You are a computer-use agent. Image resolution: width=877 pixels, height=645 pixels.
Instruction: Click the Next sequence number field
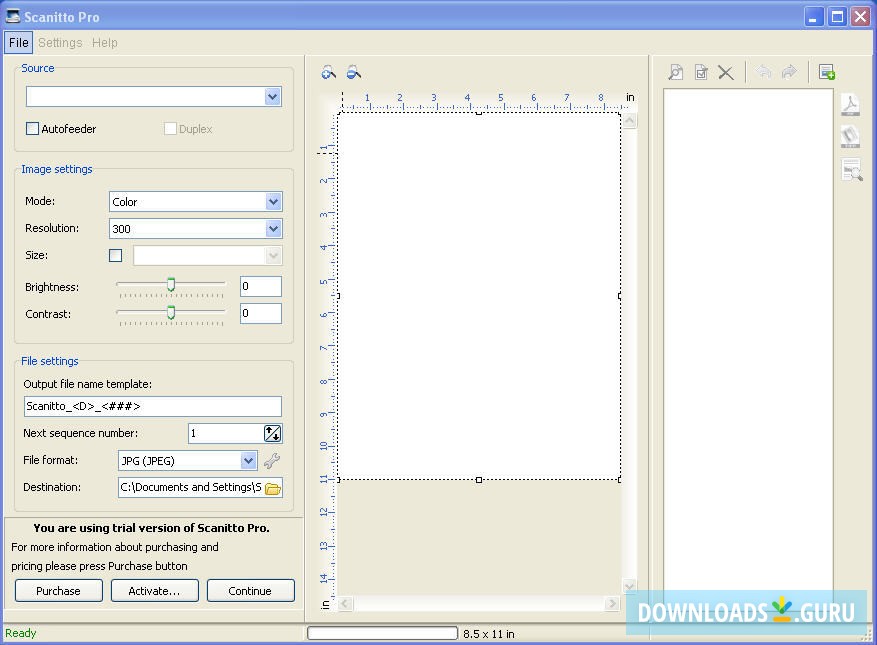225,434
